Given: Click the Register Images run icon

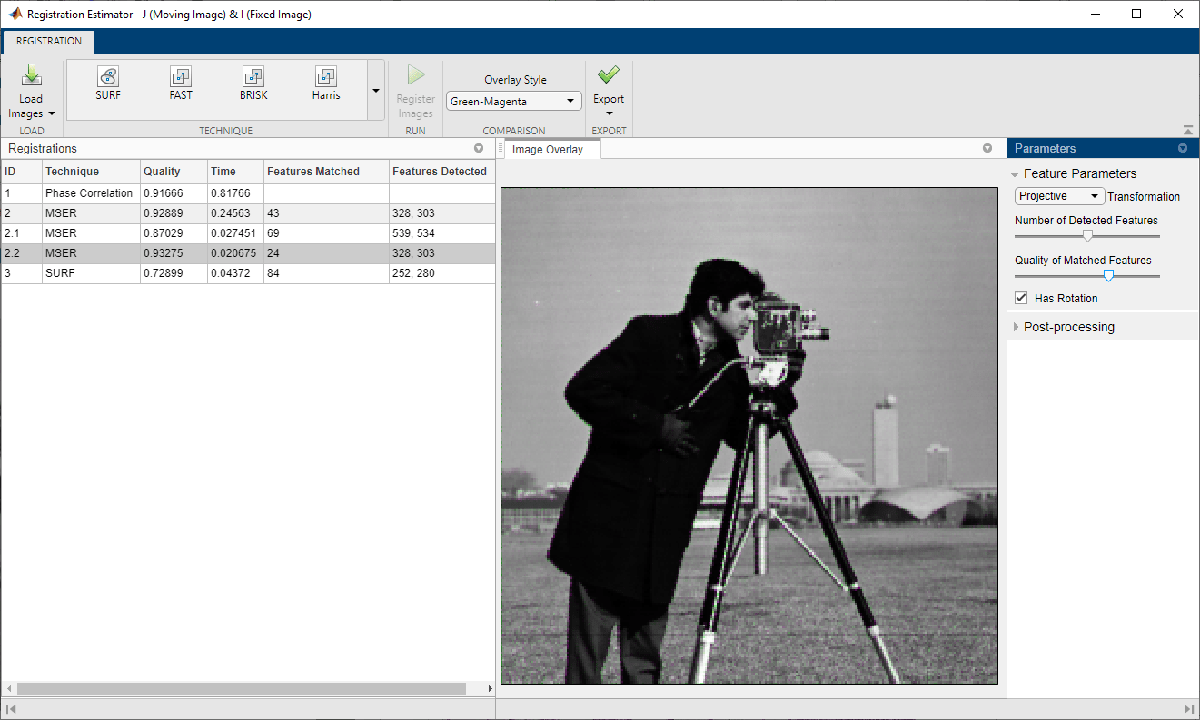Looking at the screenshot, I should (x=416, y=75).
